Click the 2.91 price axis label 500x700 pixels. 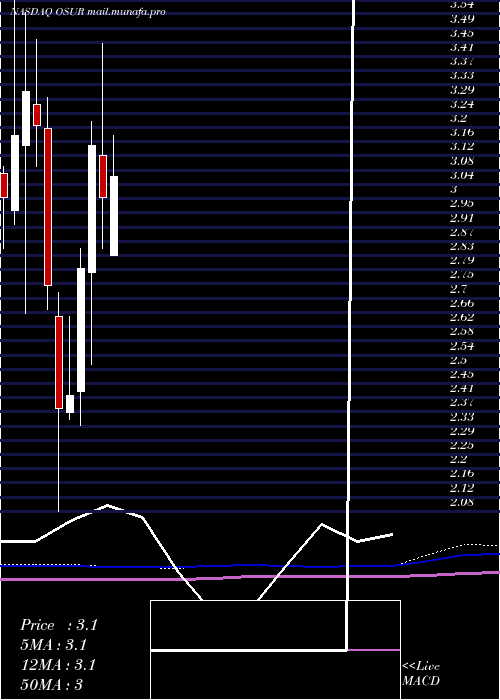tap(462, 218)
